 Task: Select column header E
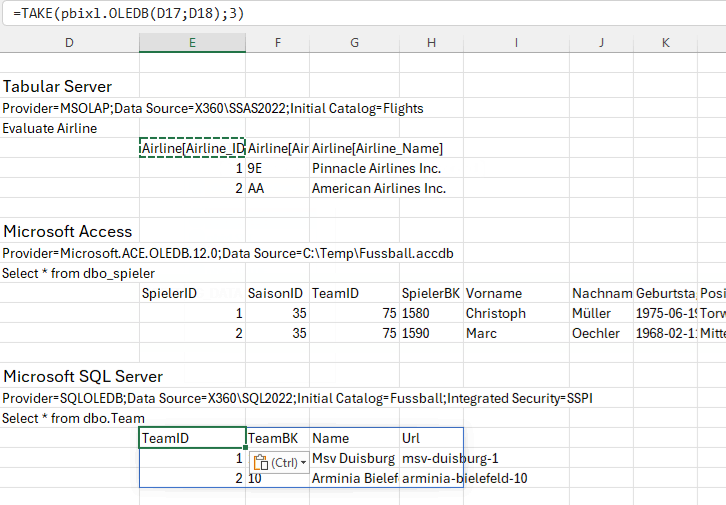point(192,42)
